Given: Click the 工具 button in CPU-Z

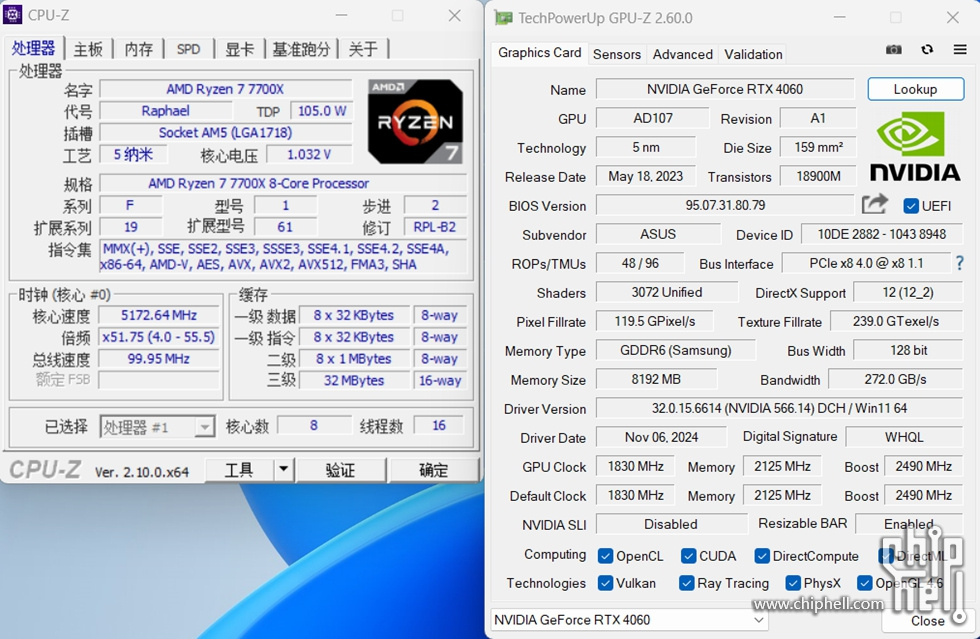Looking at the screenshot, I should (239, 469).
